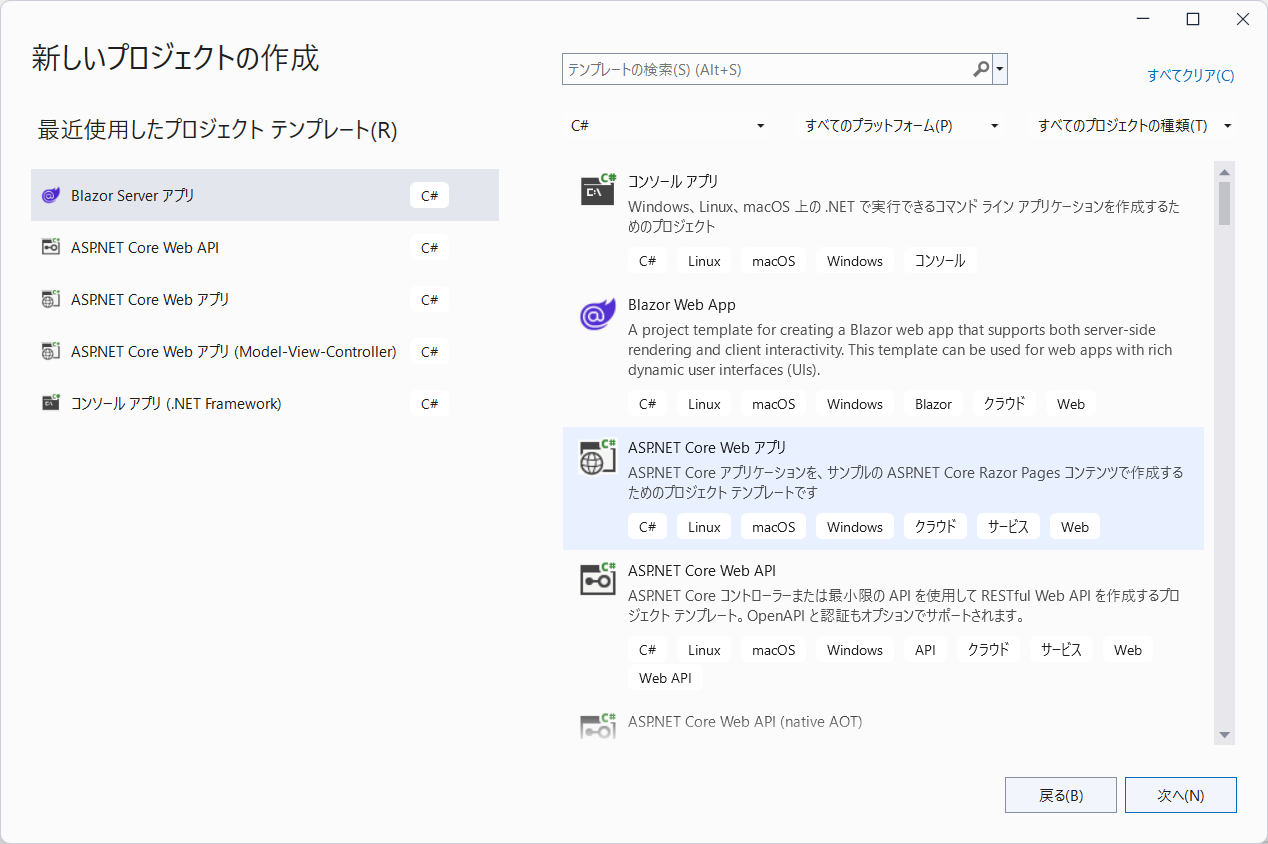The image size is (1268, 844).
Task: Click the コンソール アプリ template icon in results
Action: [x=598, y=189]
